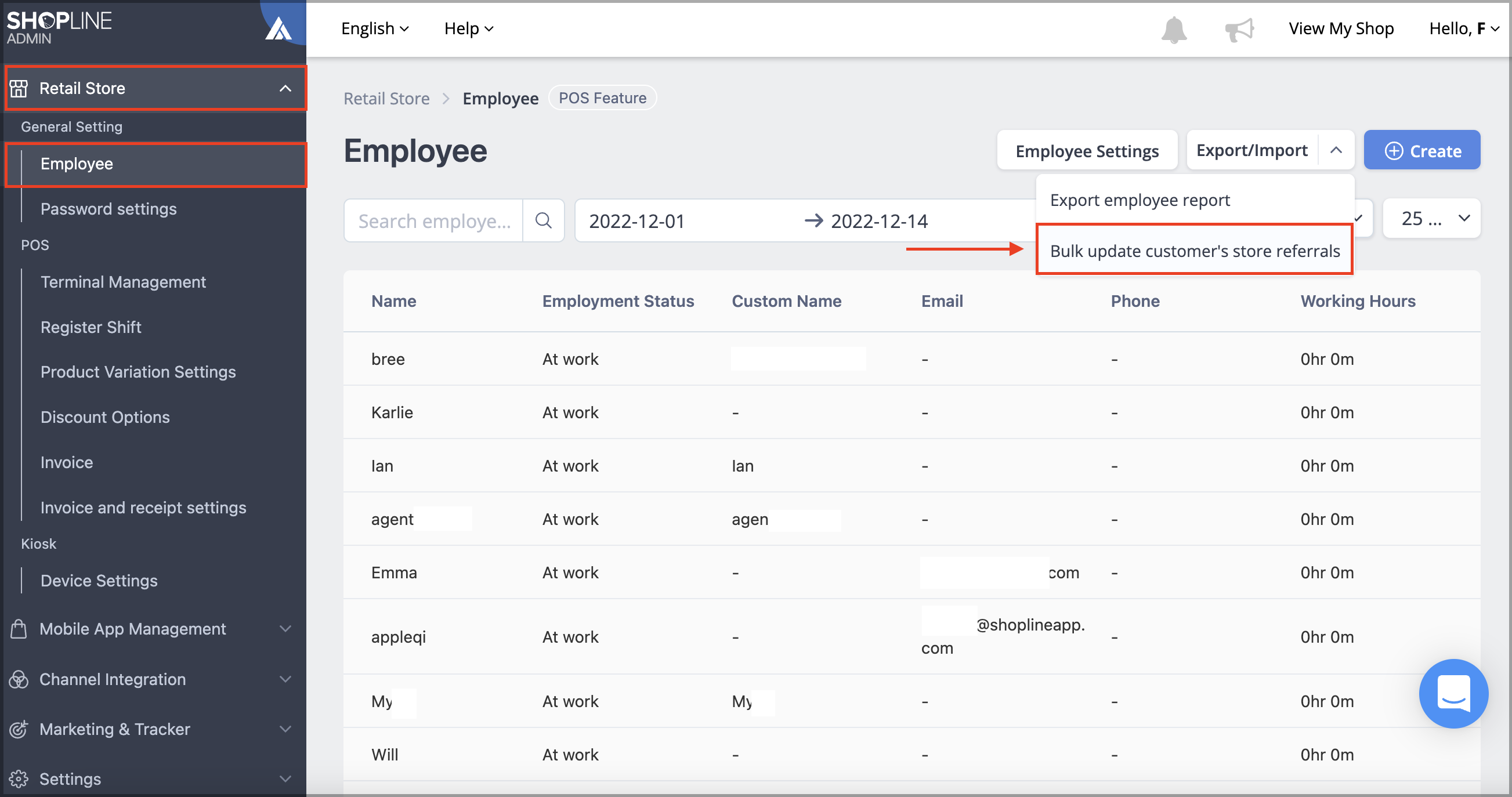Click the Custom Name column header
This screenshot has height=797, width=1512.
pyautogui.click(x=787, y=301)
